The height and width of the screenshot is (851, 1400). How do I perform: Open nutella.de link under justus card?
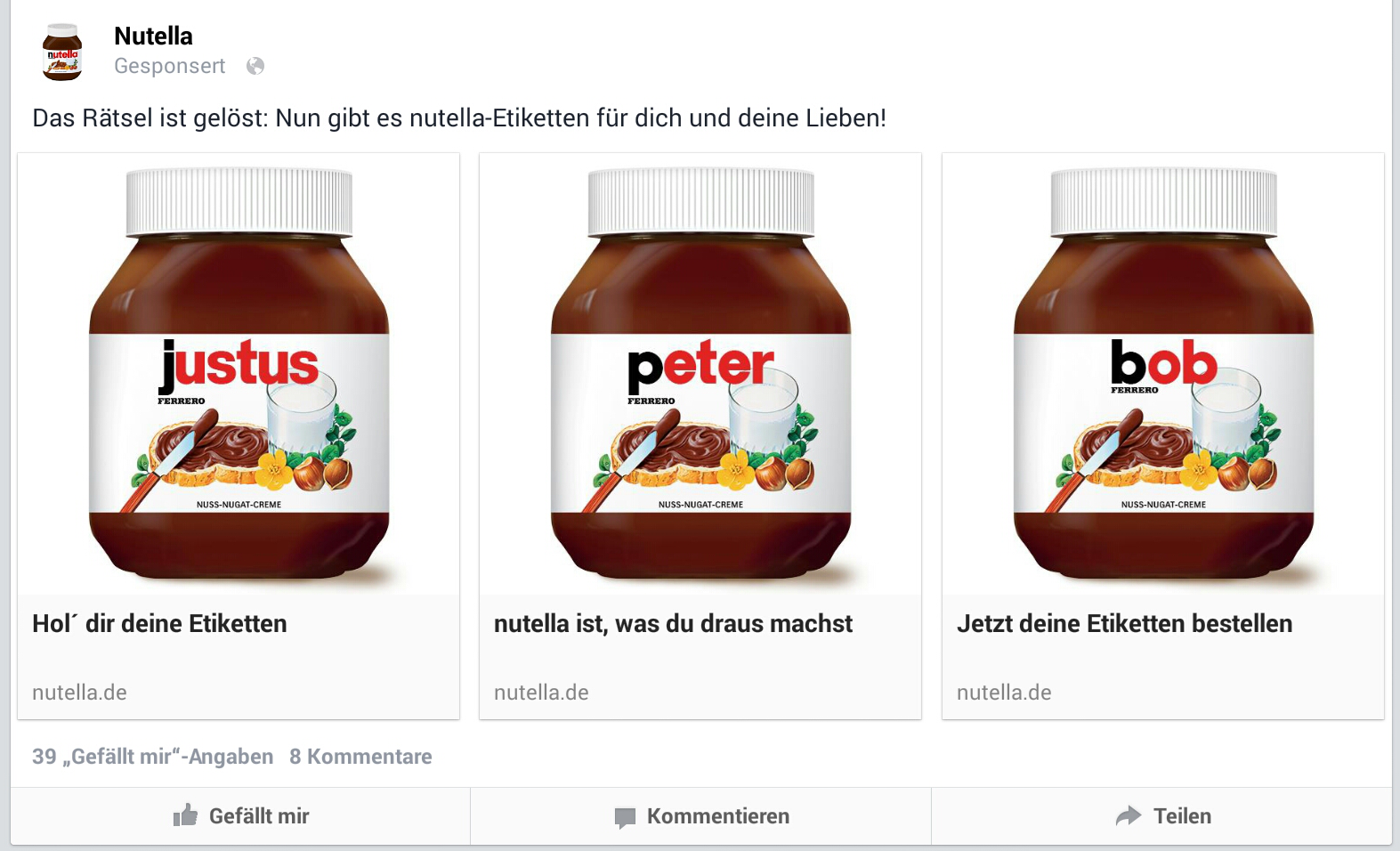[x=79, y=693]
